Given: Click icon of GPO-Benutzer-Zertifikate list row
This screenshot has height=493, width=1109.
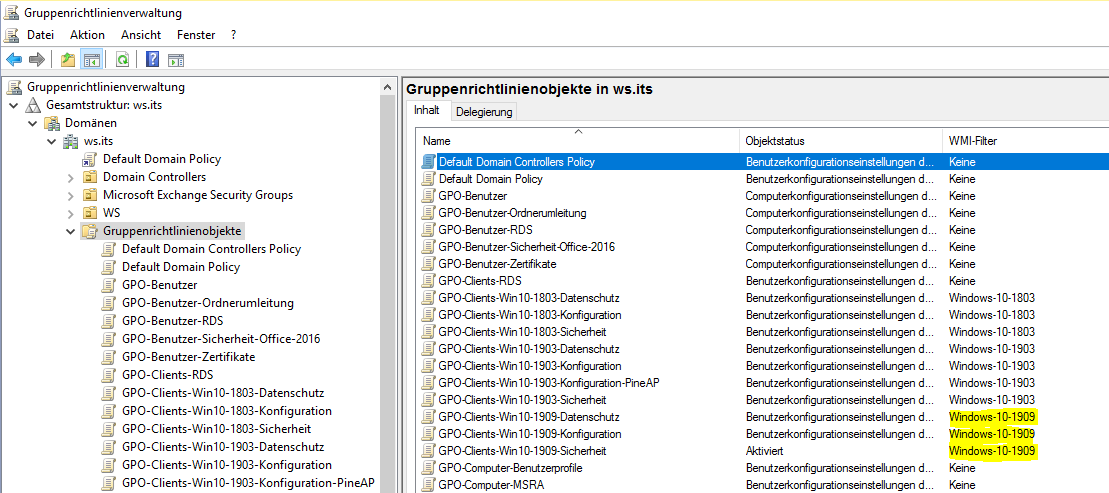Looking at the screenshot, I should click(429, 263).
